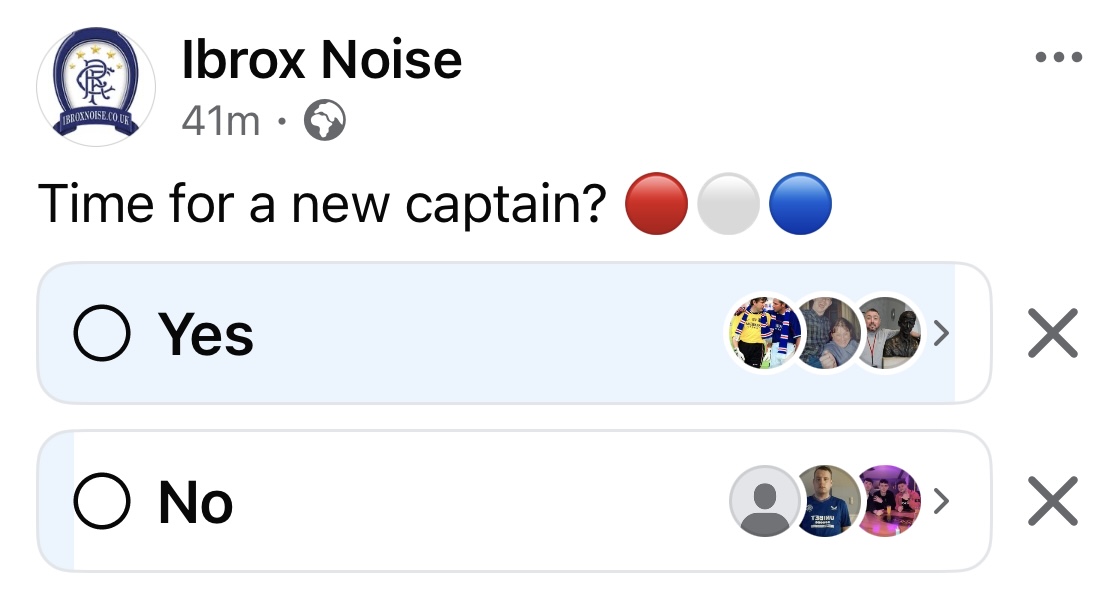Click the man with statue avatar on Yes

point(887,333)
